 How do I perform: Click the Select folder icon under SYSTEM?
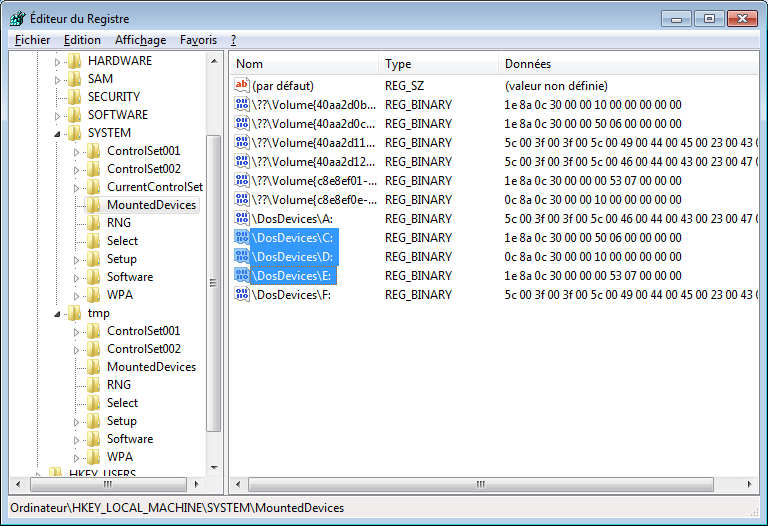tap(94, 241)
